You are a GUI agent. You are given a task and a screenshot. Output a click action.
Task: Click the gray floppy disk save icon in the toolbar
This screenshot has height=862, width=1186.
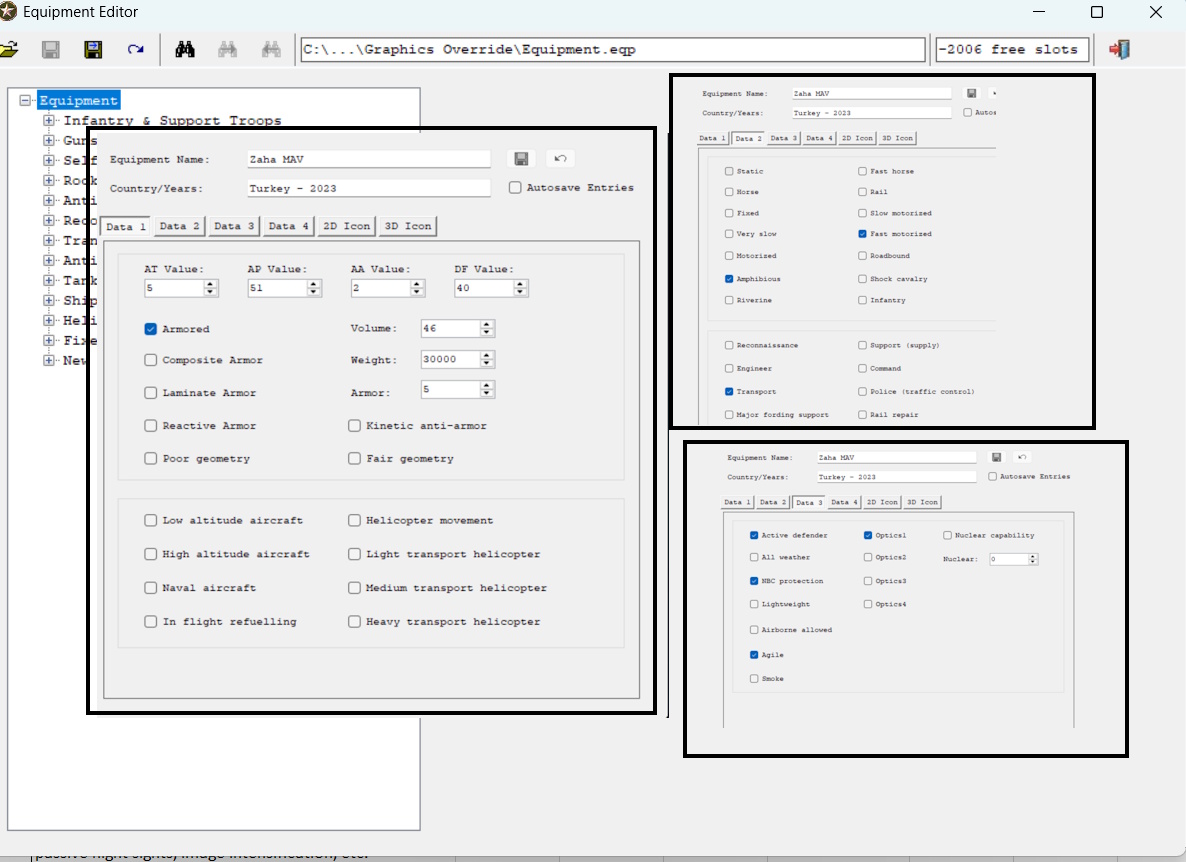pos(51,50)
